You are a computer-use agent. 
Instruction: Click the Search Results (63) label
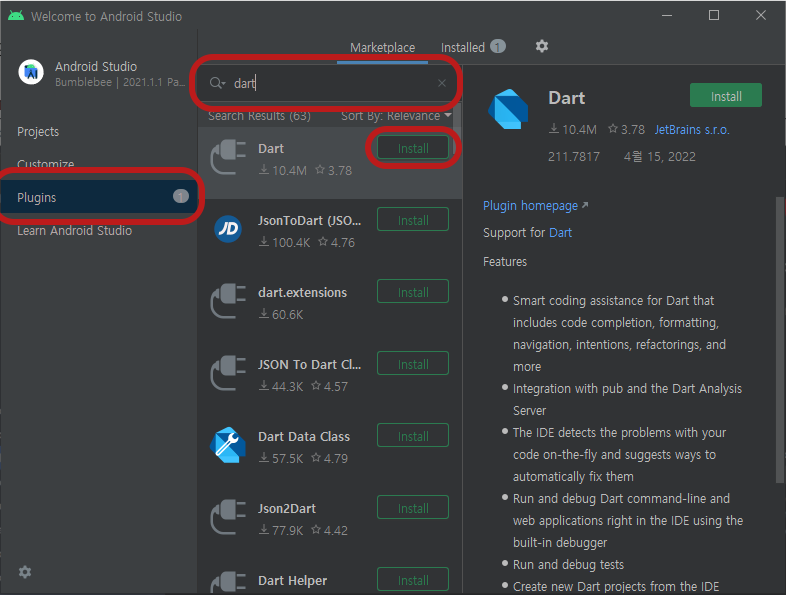click(x=259, y=116)
